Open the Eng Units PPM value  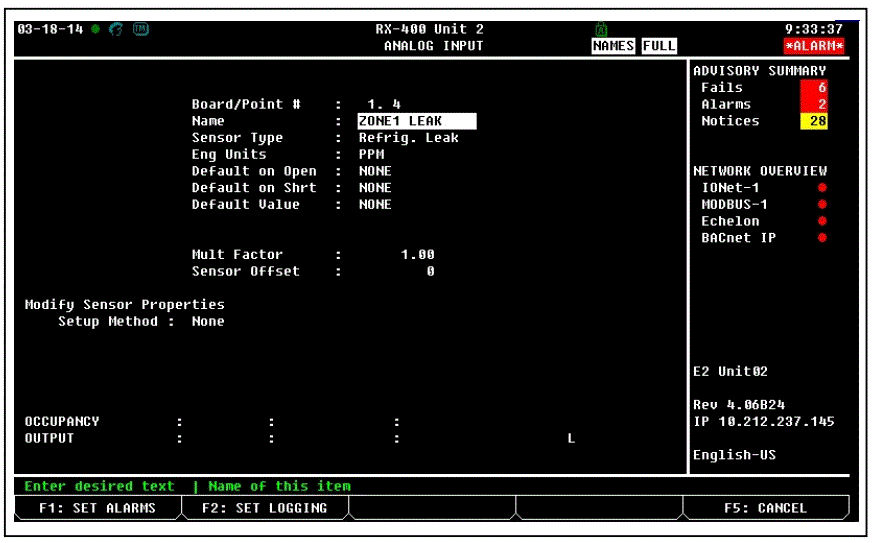coord(371,154)
